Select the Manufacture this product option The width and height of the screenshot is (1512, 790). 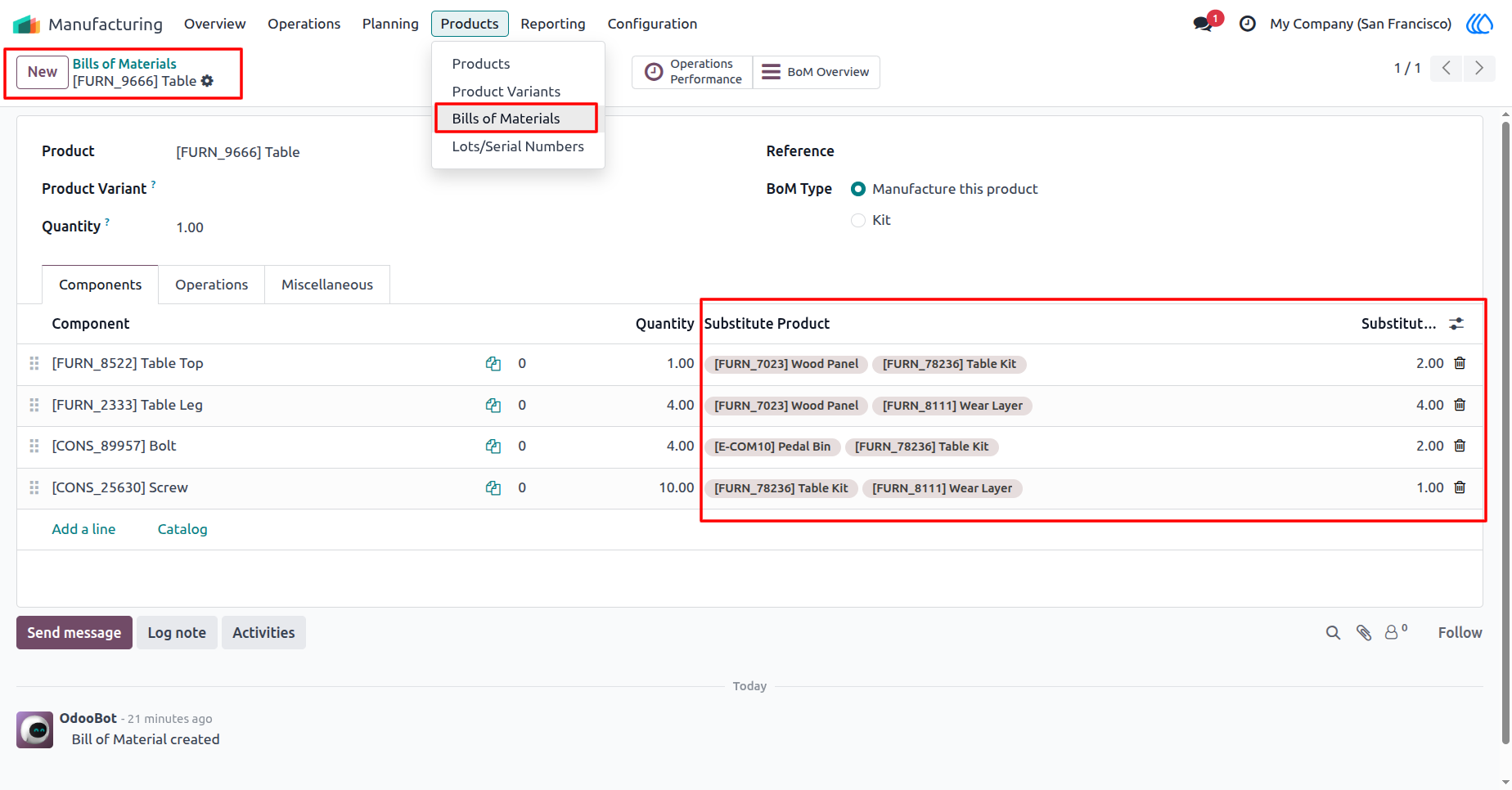click(x=858, y=189)
